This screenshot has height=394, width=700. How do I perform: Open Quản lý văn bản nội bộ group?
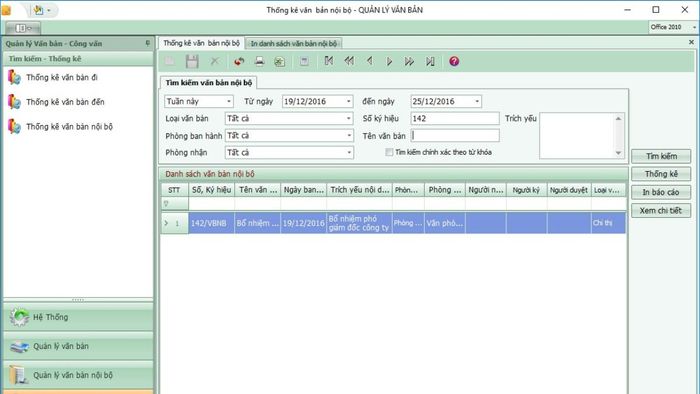click(x=78, y=375)
